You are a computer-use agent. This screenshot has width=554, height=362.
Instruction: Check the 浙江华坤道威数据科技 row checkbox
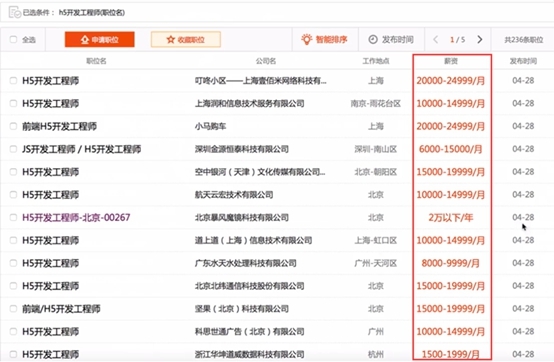pyautogui.click(x=13, y=354)
